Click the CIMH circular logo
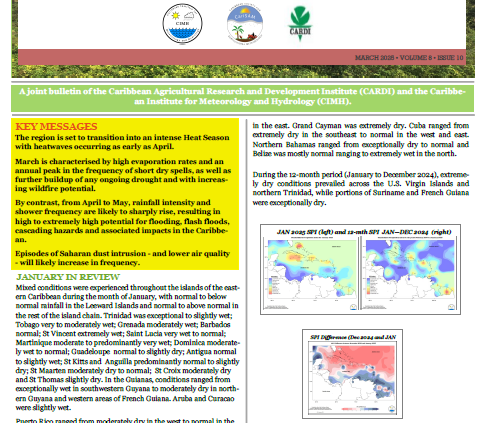486x423 pixels. pyautogui.click(x=182, y=24)
